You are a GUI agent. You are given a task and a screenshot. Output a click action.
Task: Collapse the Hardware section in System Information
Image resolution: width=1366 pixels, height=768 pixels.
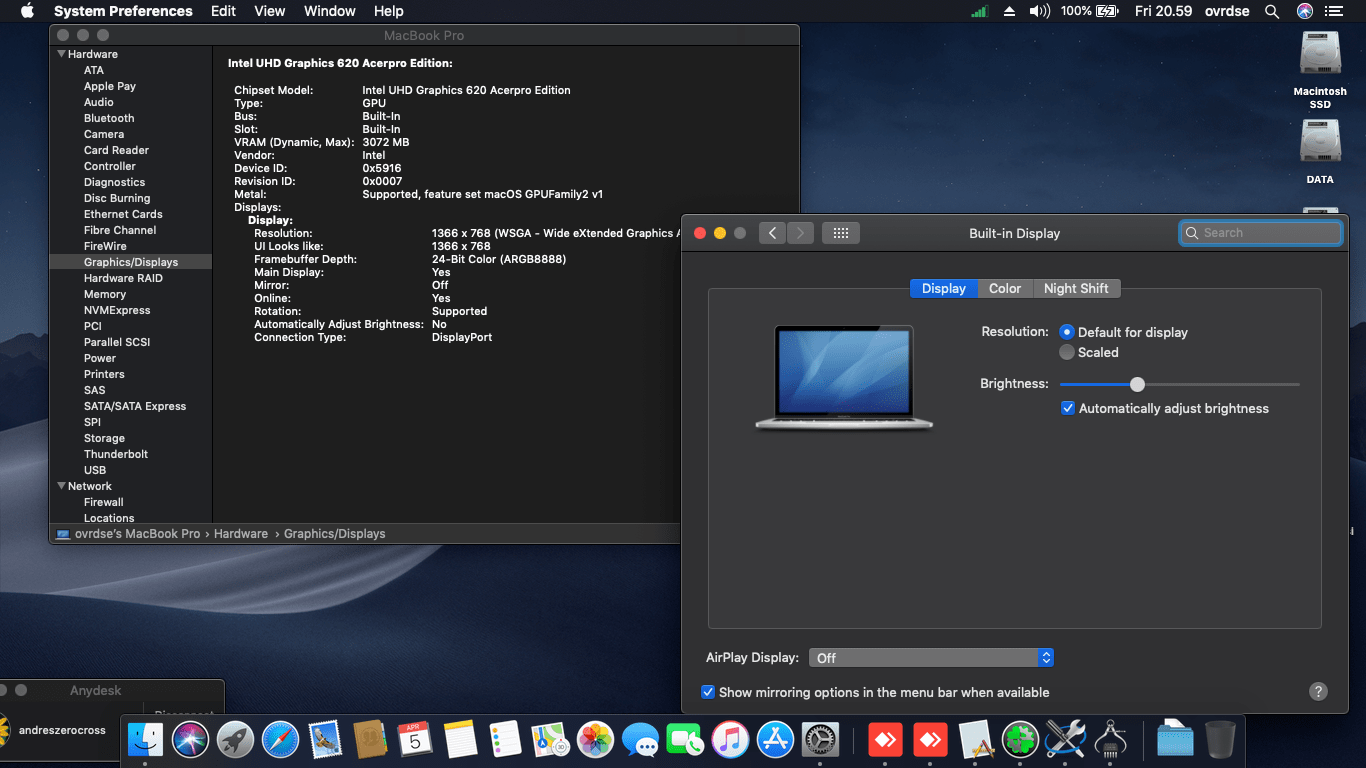[x=62, y=53]
